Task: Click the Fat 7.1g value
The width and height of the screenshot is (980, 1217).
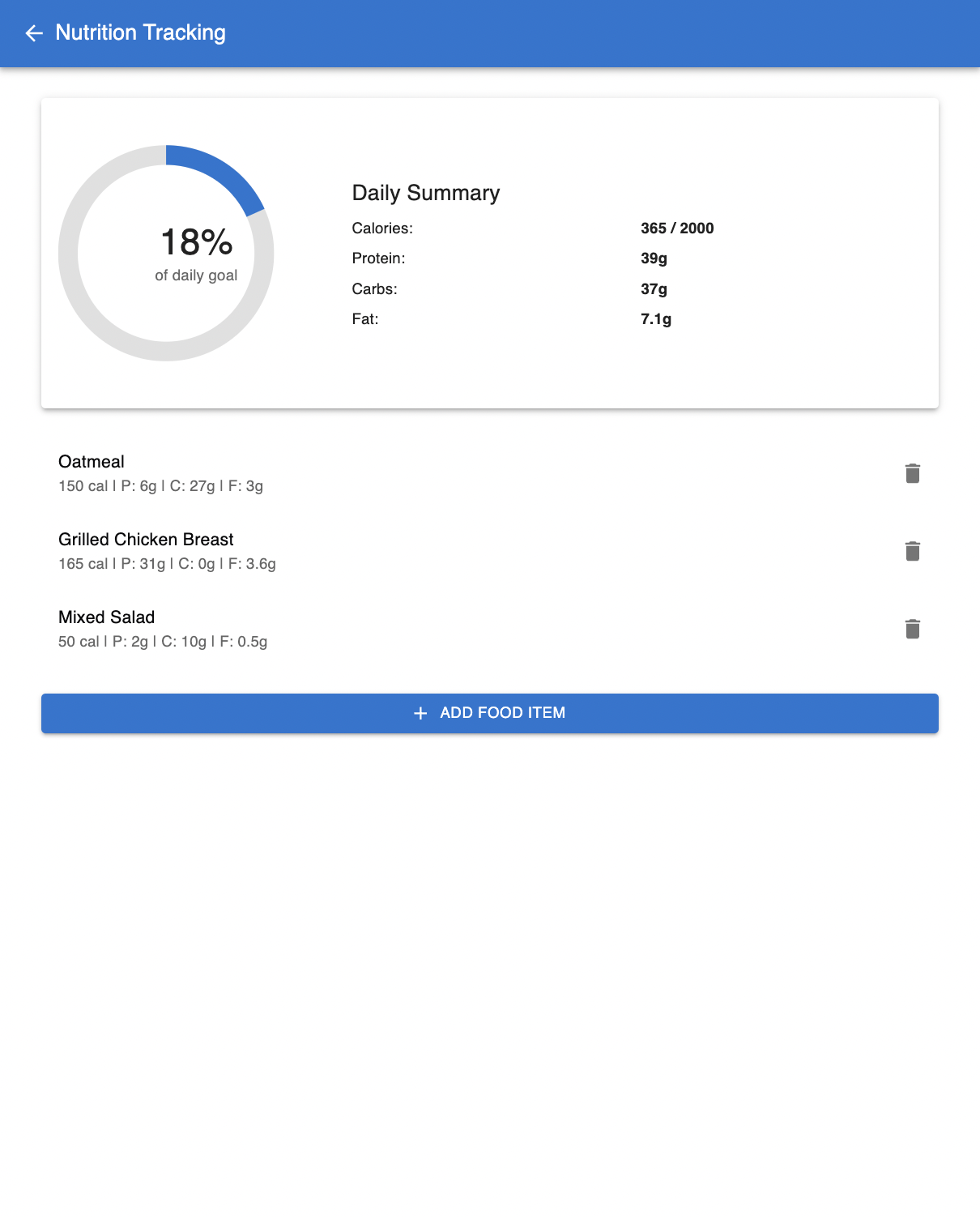Action: [655, 319]
